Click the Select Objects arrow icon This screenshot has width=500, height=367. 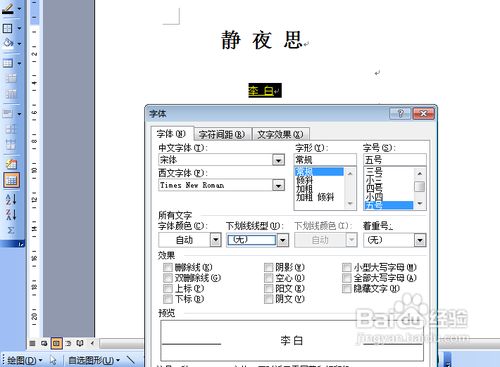pos(53,360)
